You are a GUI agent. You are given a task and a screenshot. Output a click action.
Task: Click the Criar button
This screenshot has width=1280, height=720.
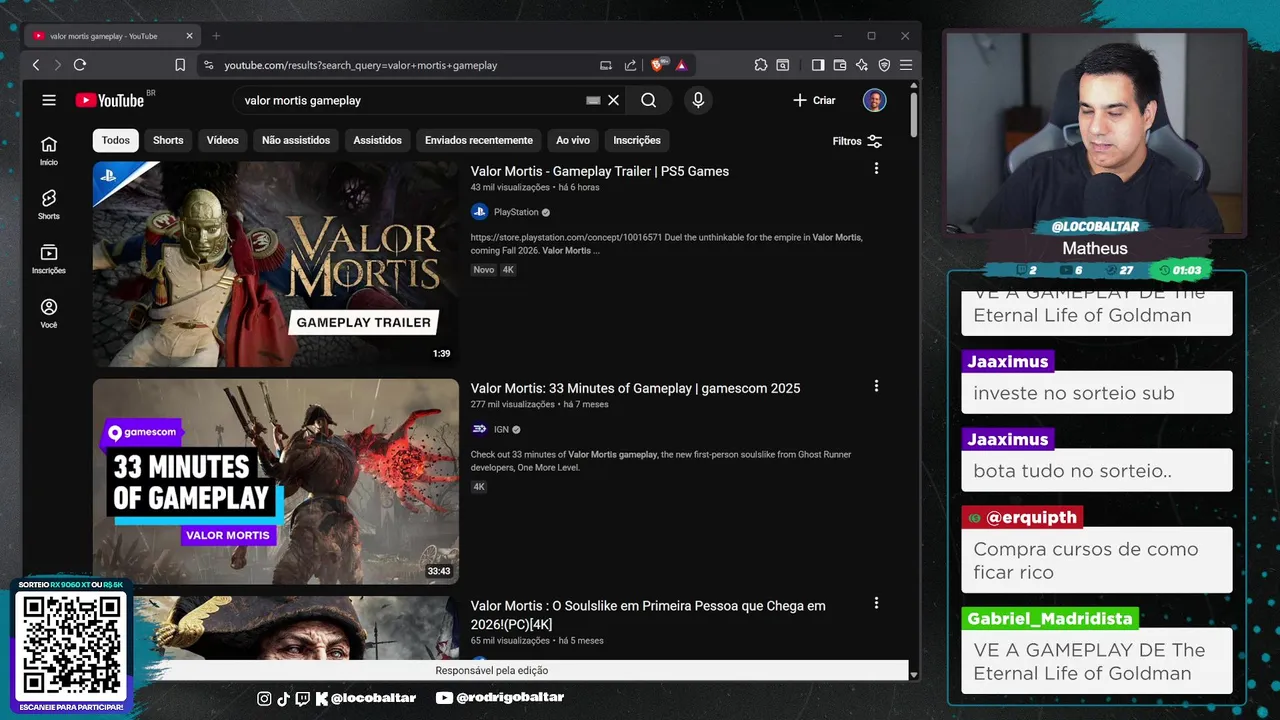(814, 100)
